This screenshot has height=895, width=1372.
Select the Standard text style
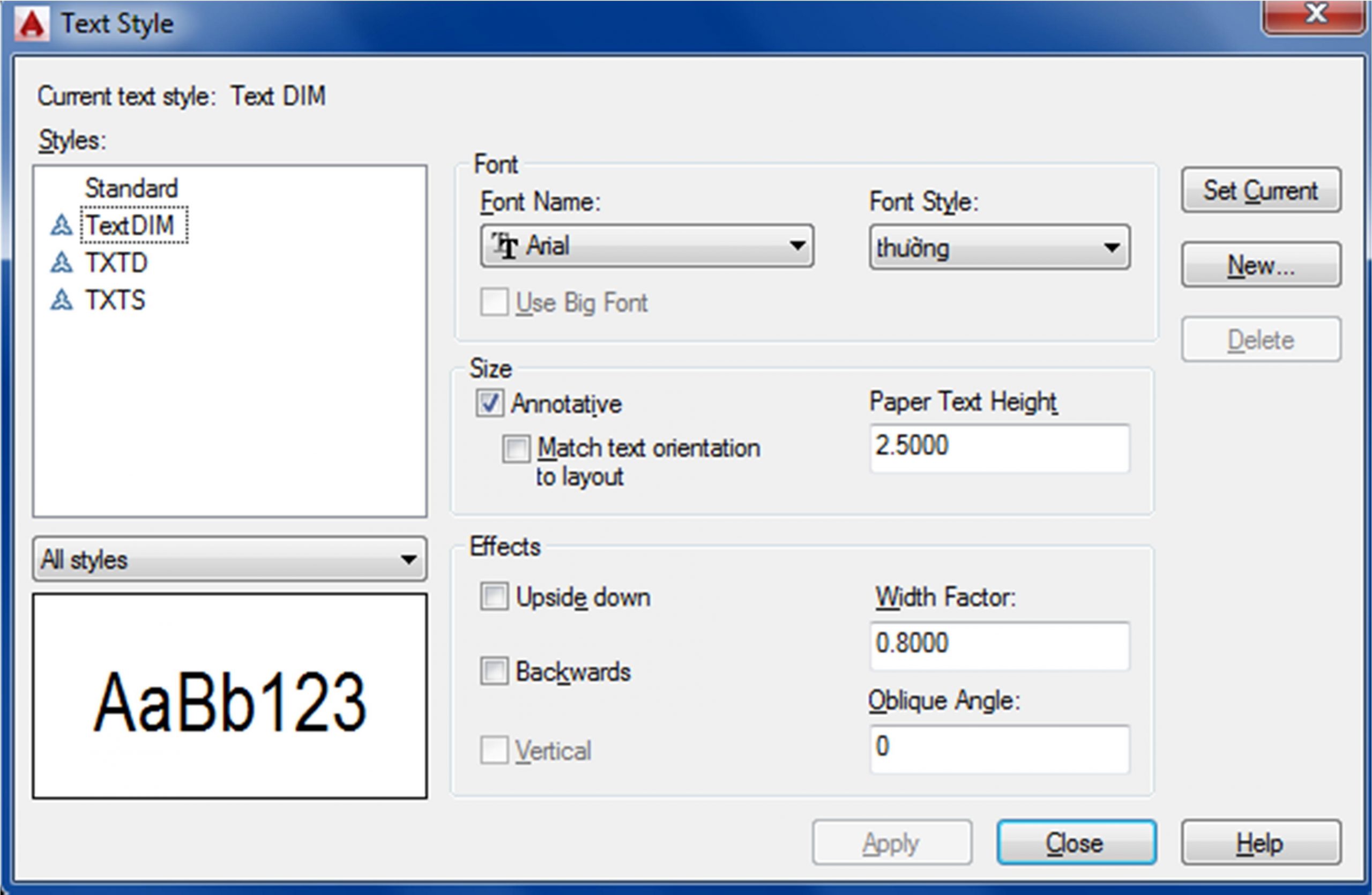(x=131, y=189)
